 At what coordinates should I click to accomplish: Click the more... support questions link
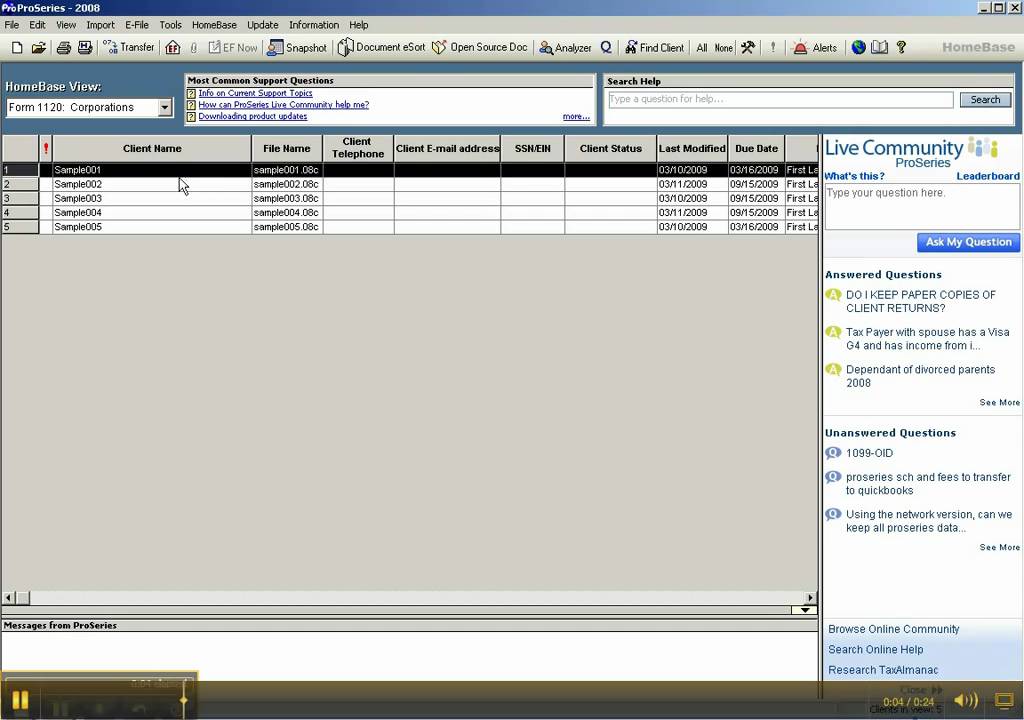pos(576,116)
